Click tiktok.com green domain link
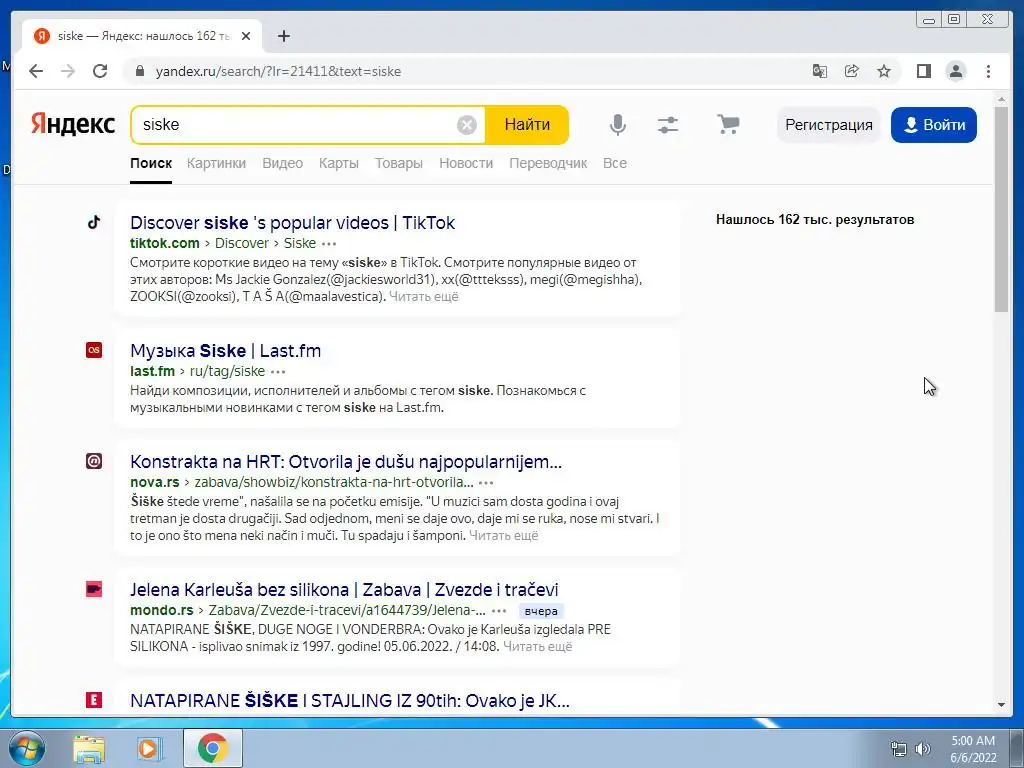The width and height of the screenshot is (1024, 768). point(165,243)
